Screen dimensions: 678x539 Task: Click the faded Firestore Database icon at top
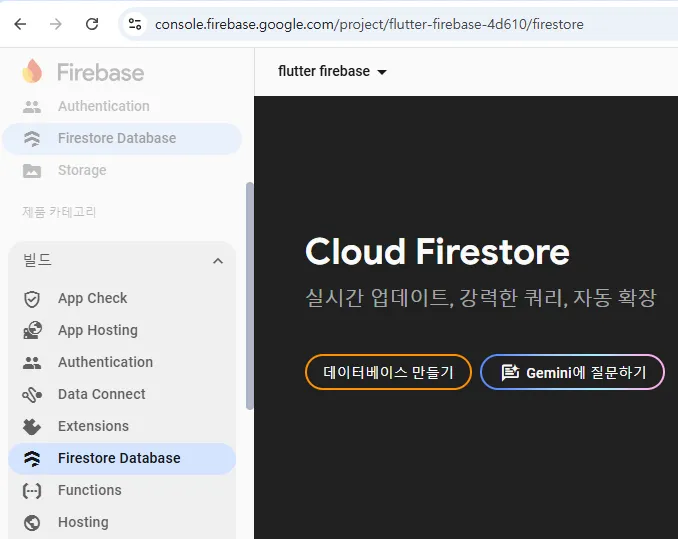pos(32,139)
